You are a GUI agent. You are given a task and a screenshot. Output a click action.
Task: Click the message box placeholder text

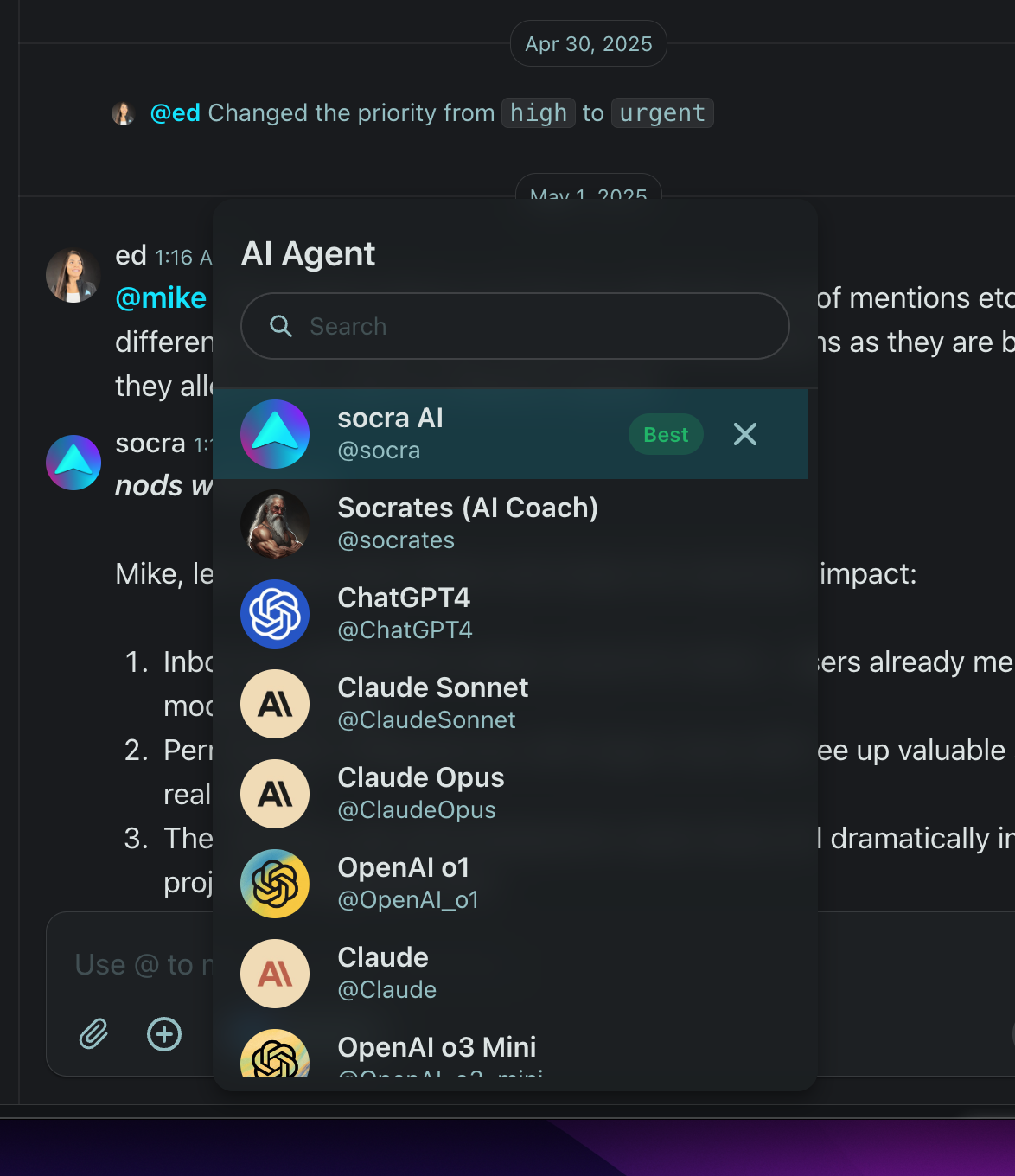coord(144,964)
